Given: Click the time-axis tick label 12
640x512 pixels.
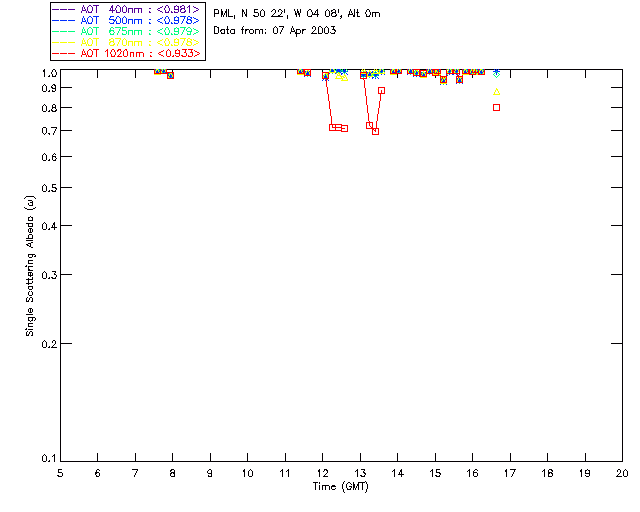Looking at the screenshot, I should click(322, 474).
